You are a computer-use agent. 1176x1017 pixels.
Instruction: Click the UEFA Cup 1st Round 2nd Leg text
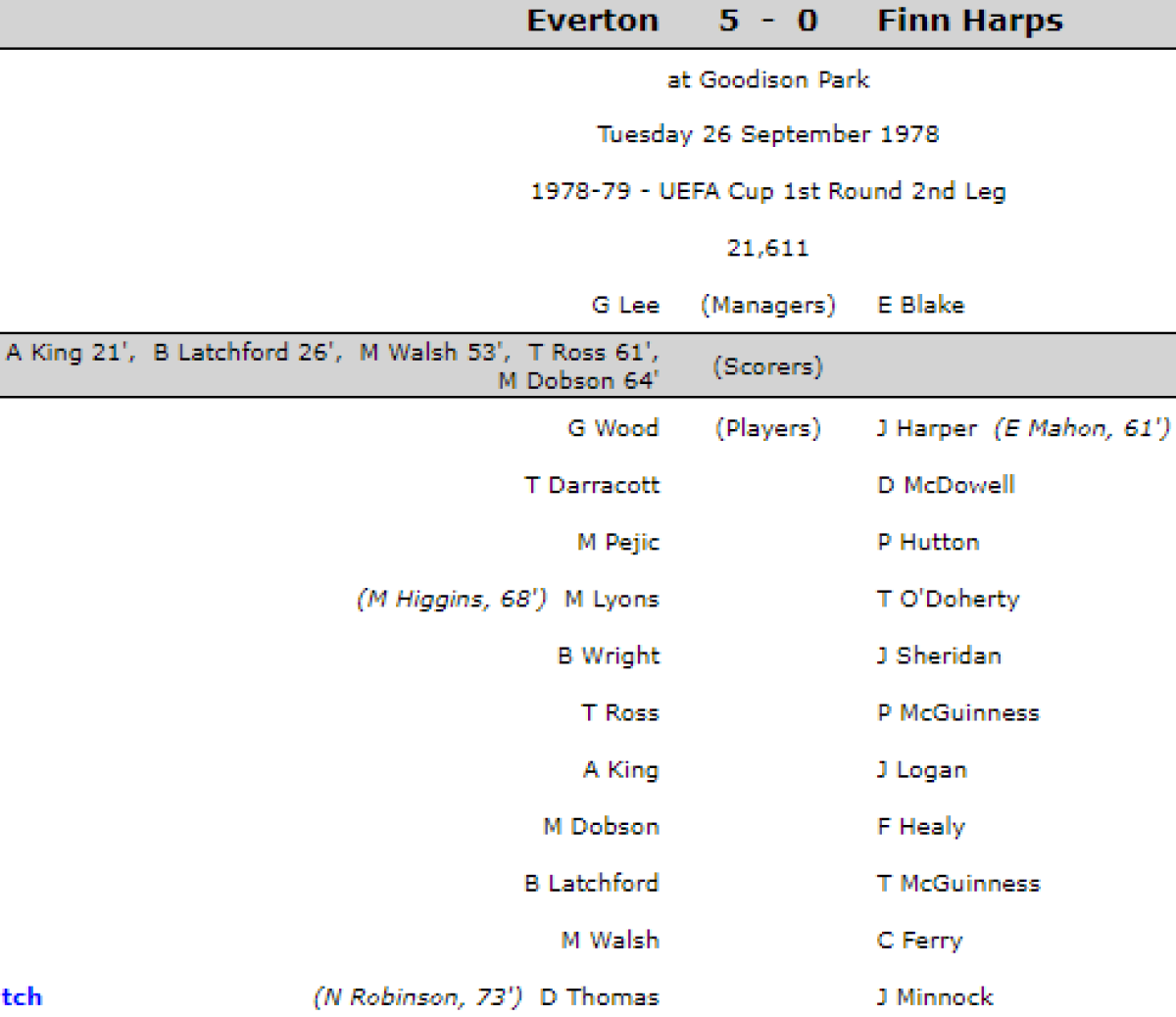tap(767, 191)
